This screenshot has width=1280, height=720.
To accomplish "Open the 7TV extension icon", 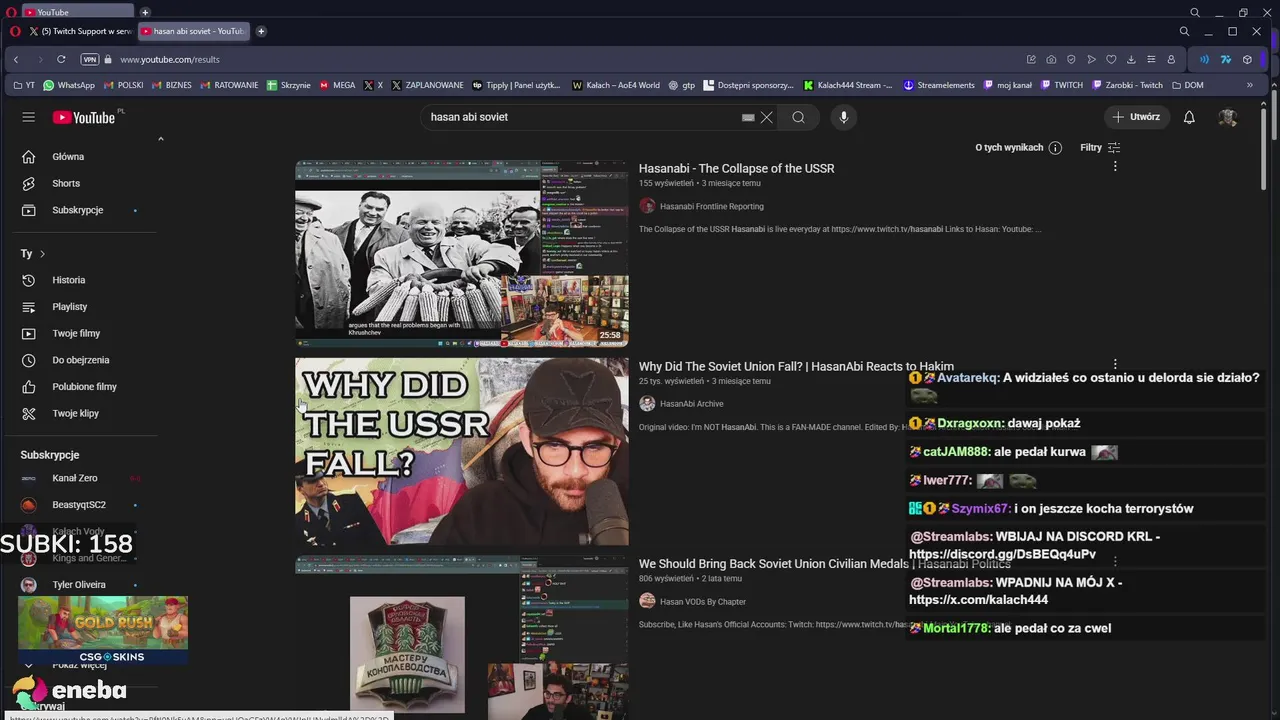I will pyautogui.click(x=1226, y=59).
